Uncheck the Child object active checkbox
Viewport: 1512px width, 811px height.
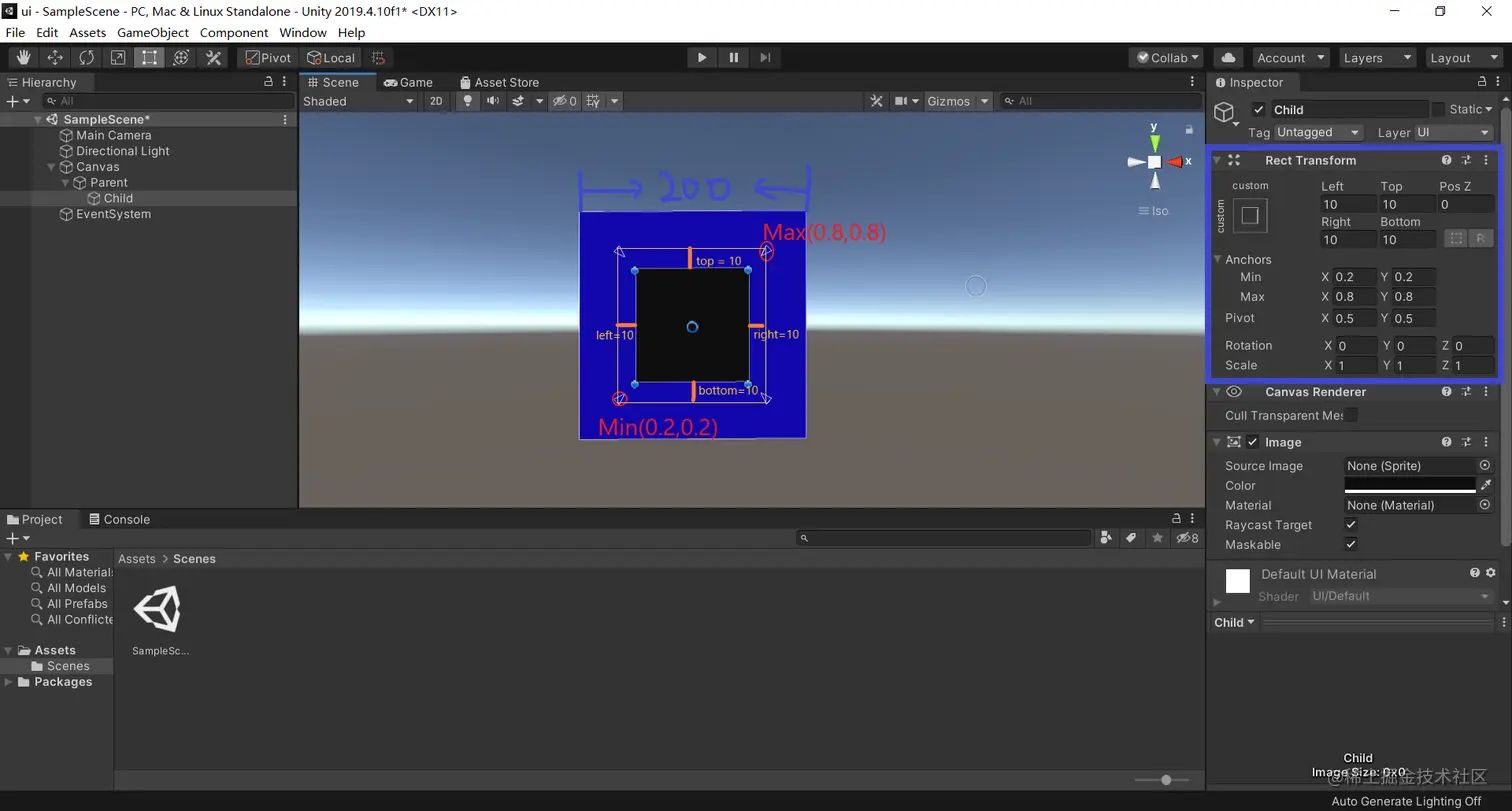pyautogui.click(x=1258, y=110)
